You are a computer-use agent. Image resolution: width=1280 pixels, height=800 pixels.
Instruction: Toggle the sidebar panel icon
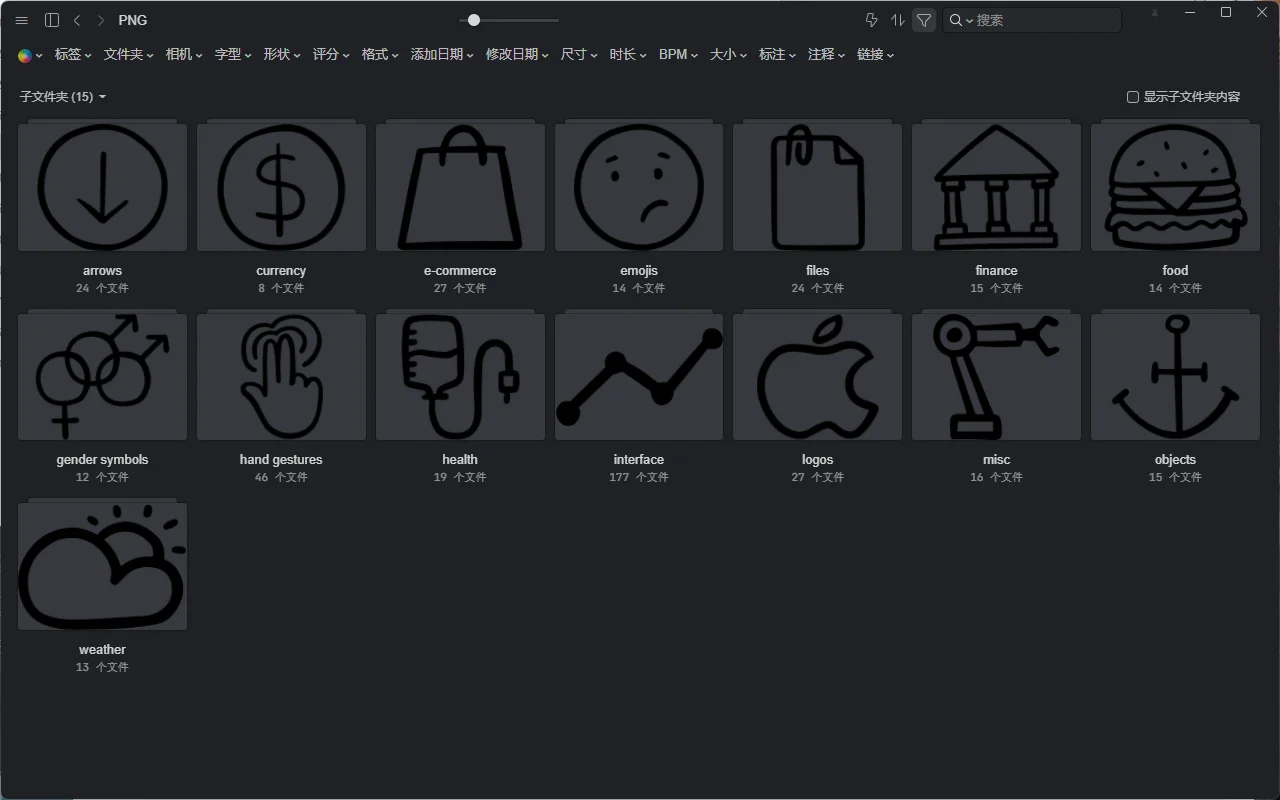[52, 20]
